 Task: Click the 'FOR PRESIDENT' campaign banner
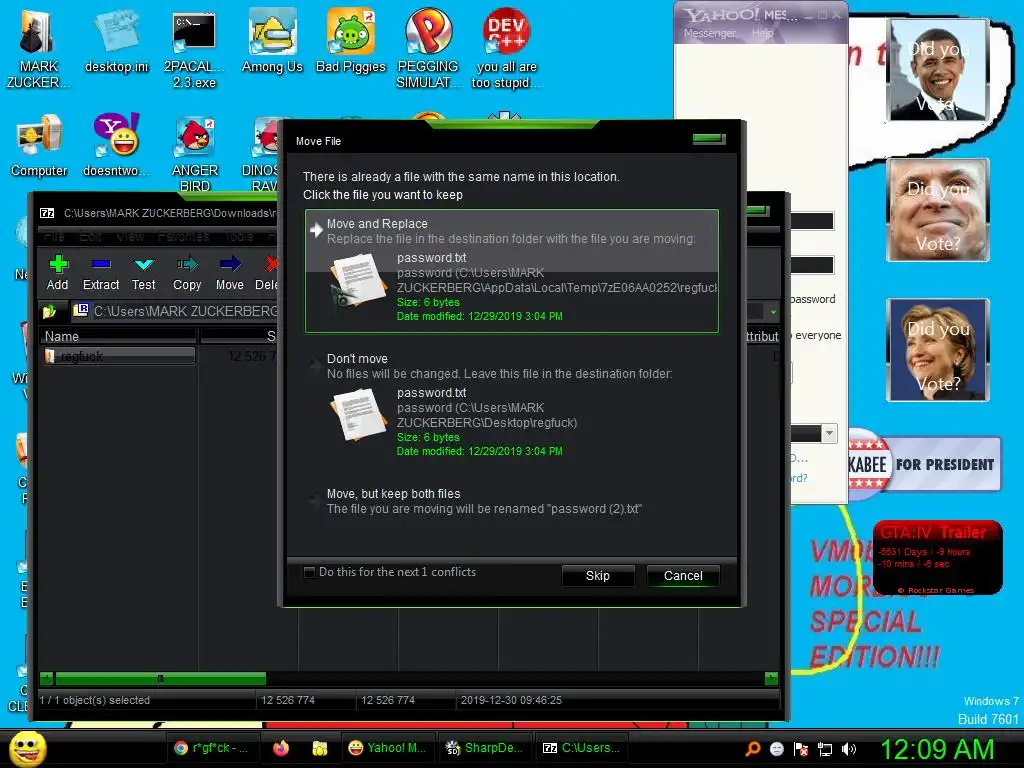tap(924, 464)
